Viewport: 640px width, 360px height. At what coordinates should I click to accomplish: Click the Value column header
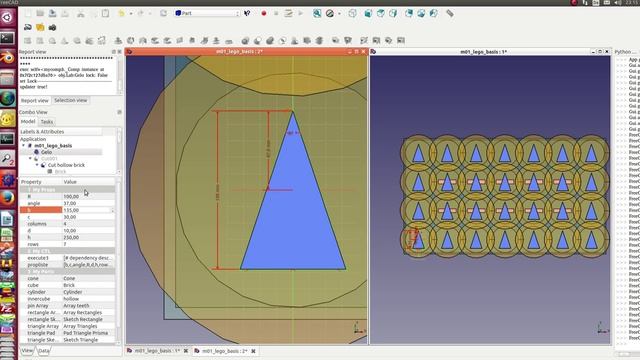click(x=89, y=182)
